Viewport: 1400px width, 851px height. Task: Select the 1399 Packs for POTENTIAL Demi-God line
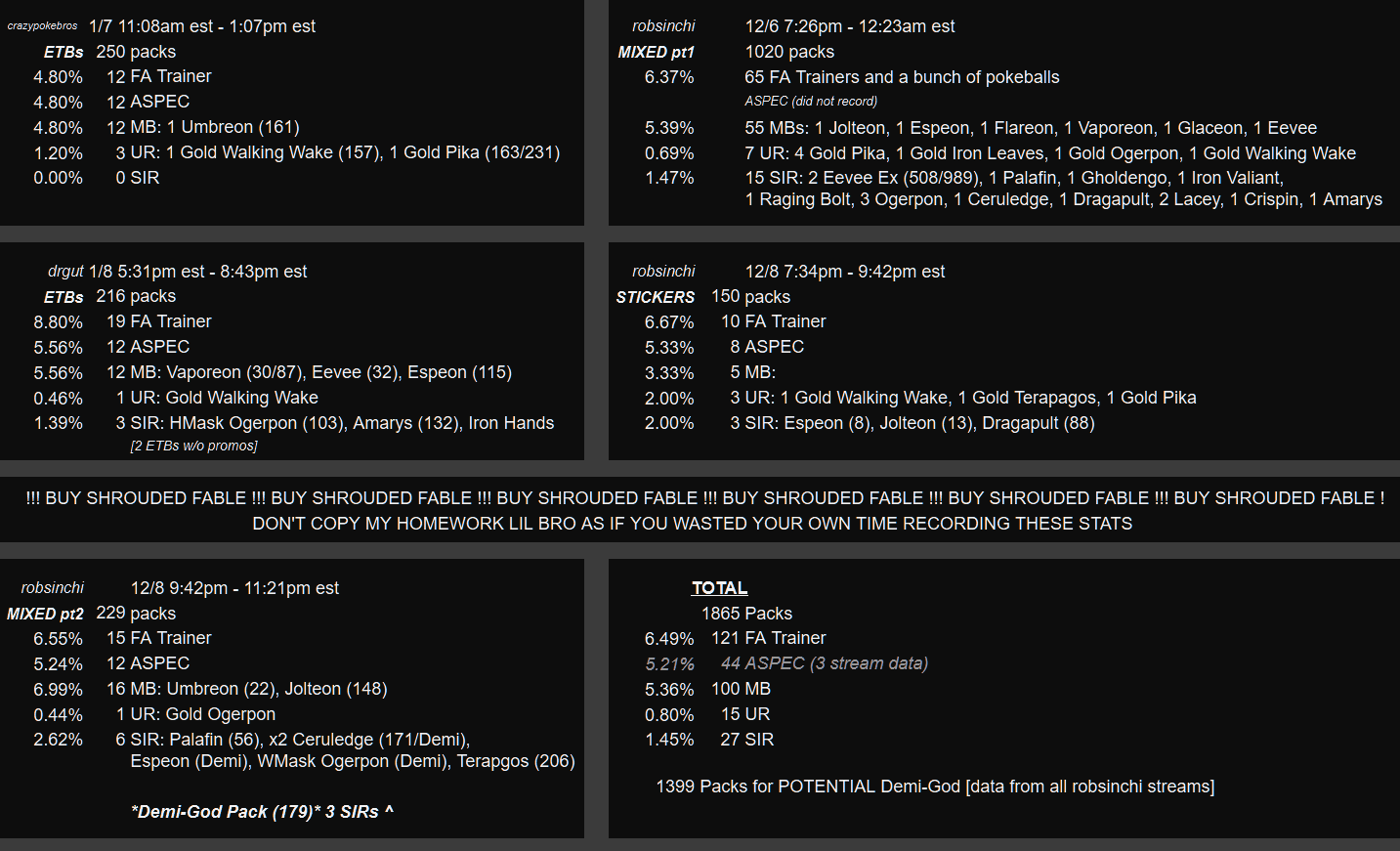935,787
